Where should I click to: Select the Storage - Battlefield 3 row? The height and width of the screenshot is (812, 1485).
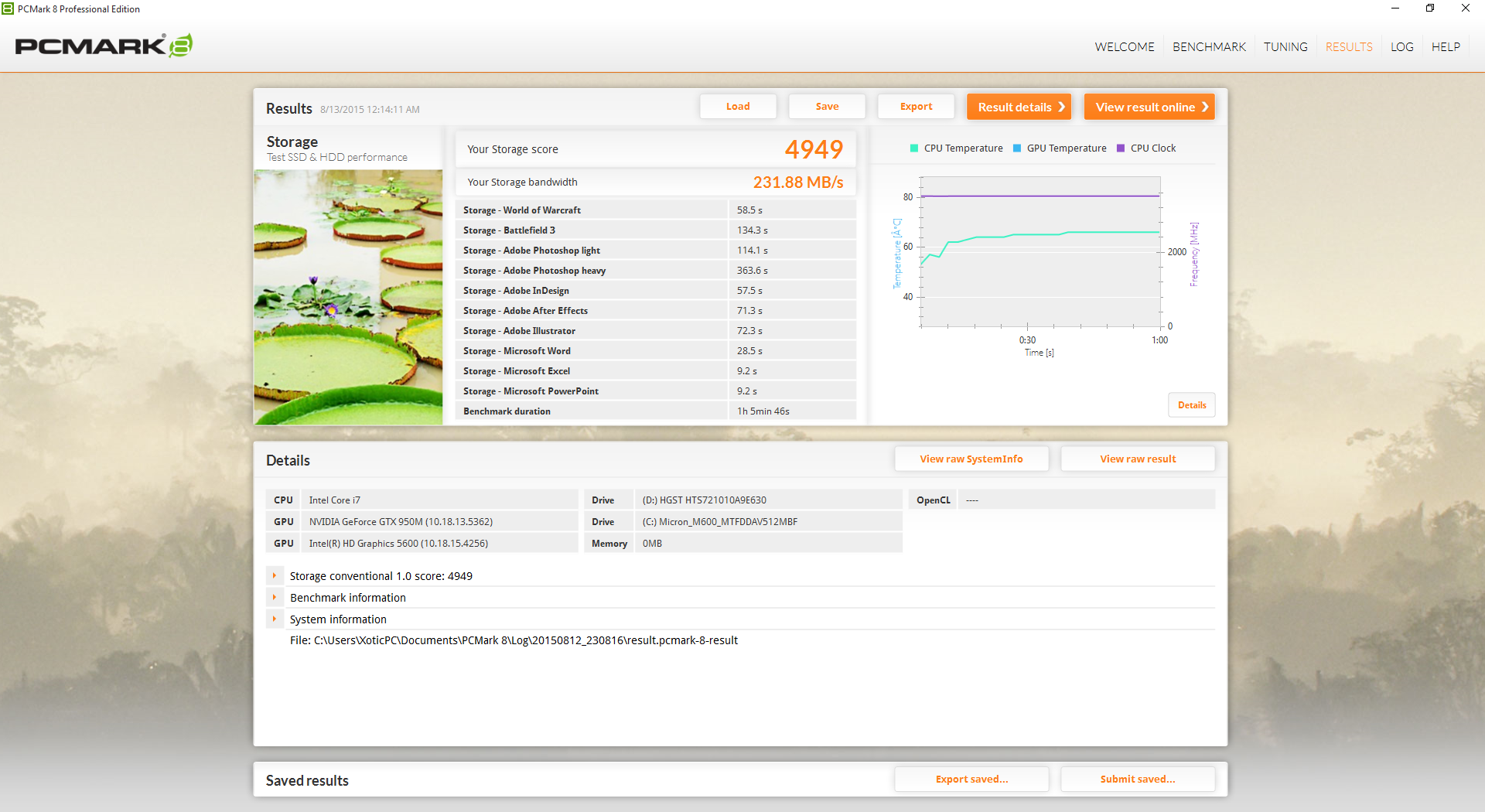[656, 230]
